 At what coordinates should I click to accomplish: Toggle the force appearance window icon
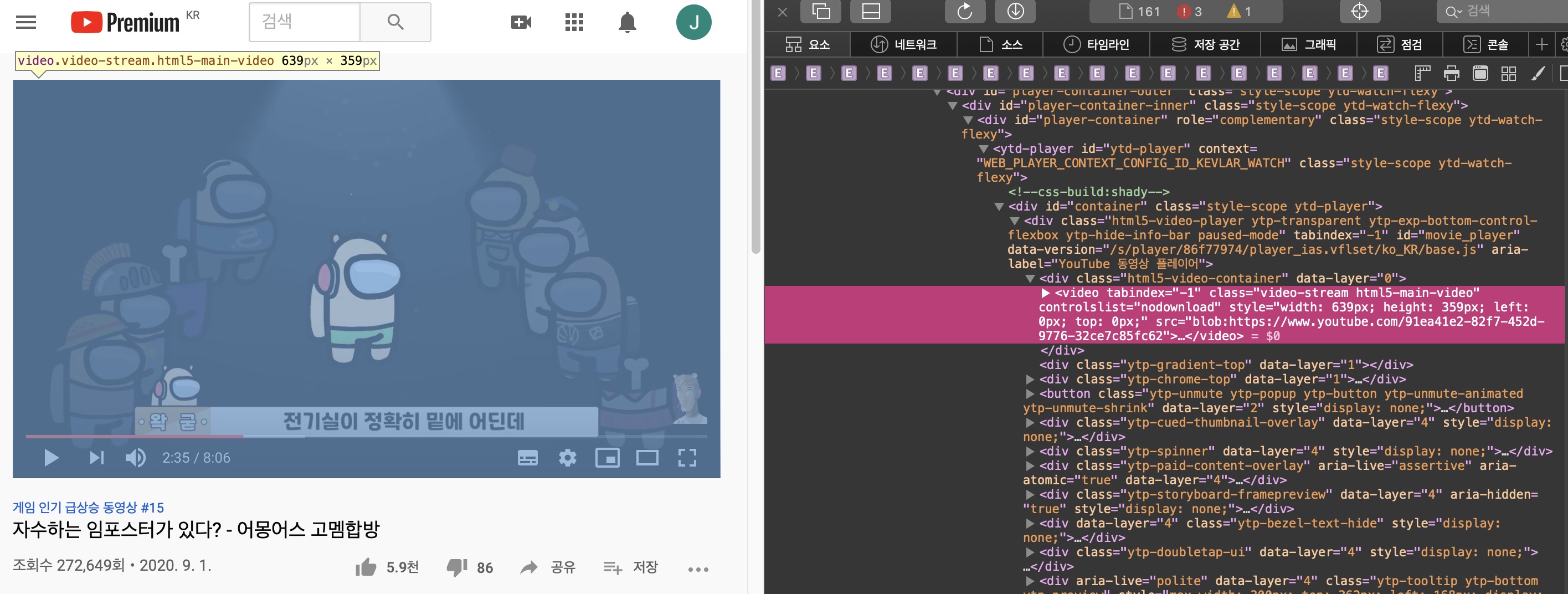(x=1480, y=74)
